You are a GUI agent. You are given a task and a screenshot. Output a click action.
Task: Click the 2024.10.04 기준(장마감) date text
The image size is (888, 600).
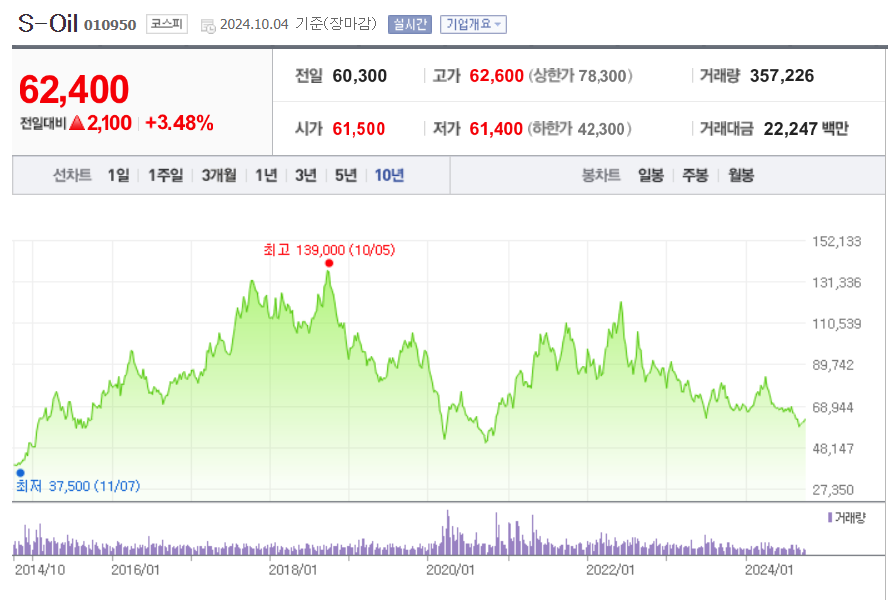click(x=298, y=24)
